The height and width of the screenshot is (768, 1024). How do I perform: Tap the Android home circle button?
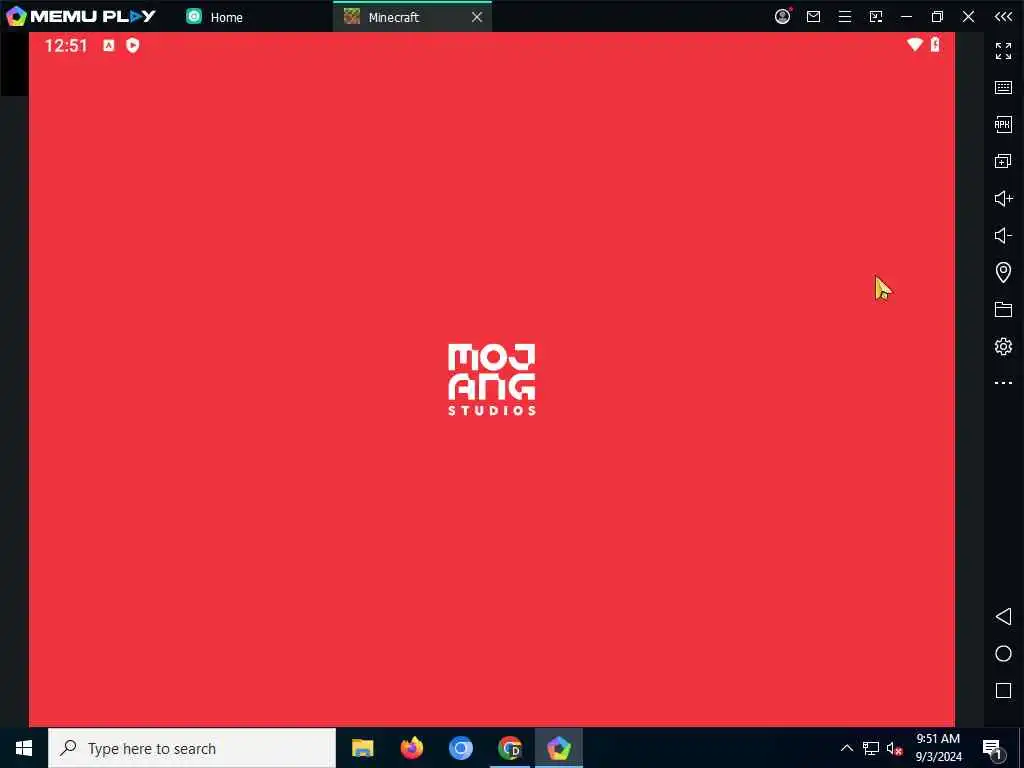click(1003, 654)
